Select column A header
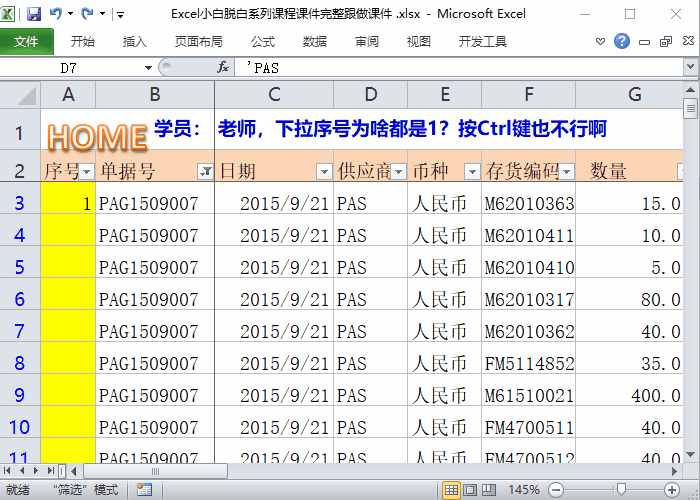Screen dimensions: 700x500 pyautogui.click(x=68, y=95)
